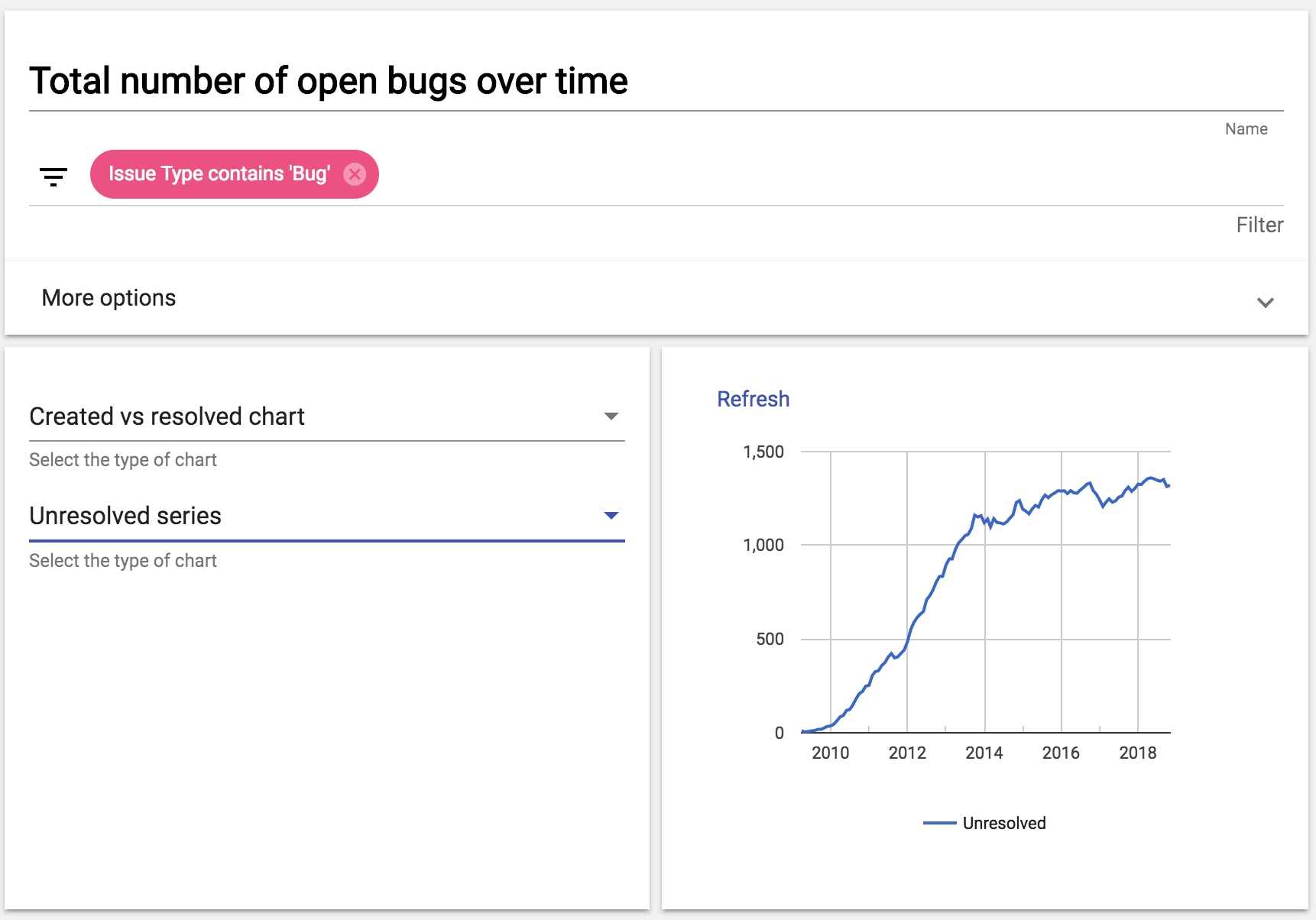The image size is (1316, 920).
Task: Select the Issue Type contains 'Bug' chip text
Action: pos(219,174)
